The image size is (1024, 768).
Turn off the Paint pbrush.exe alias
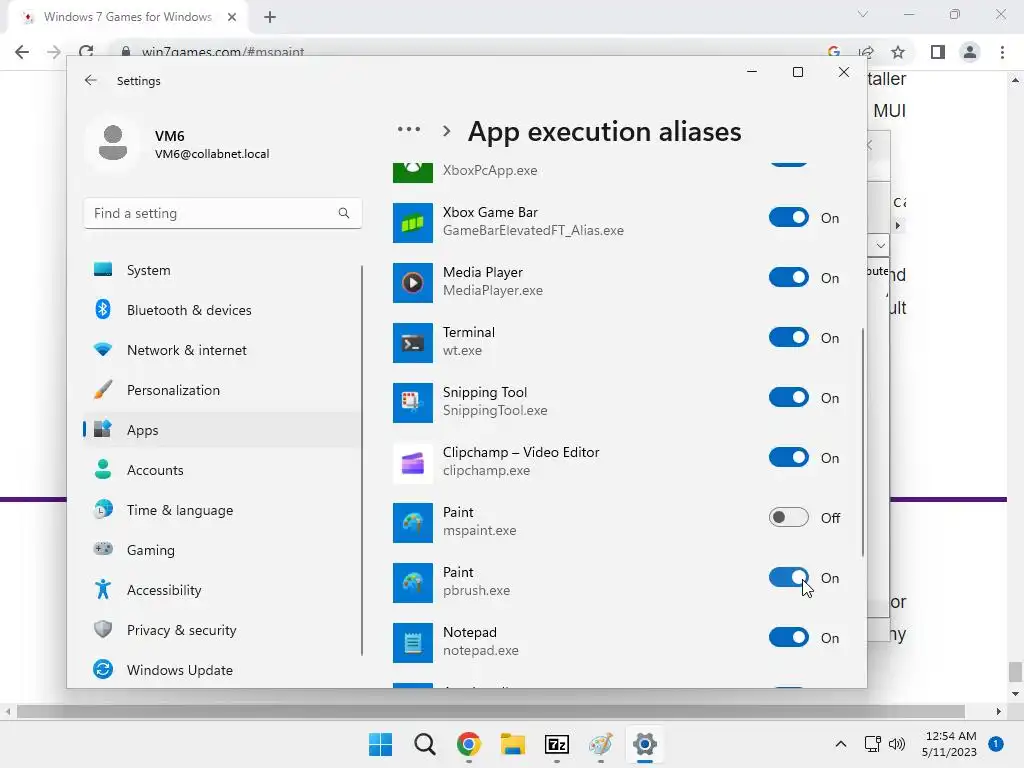pyautogui.click(x=788, y=577)
